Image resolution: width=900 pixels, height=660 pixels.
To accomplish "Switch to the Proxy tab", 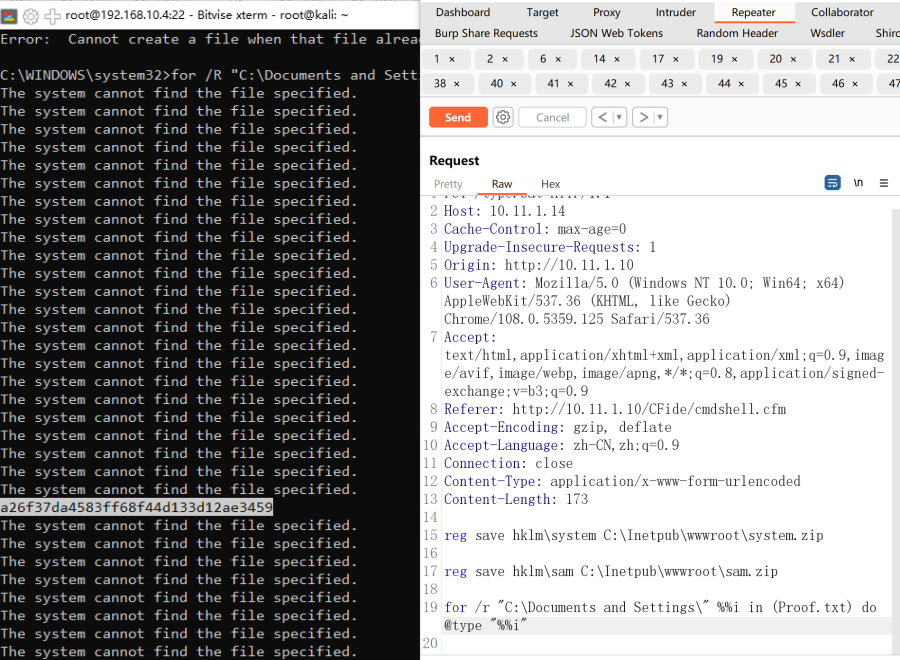I will point(607,12).
